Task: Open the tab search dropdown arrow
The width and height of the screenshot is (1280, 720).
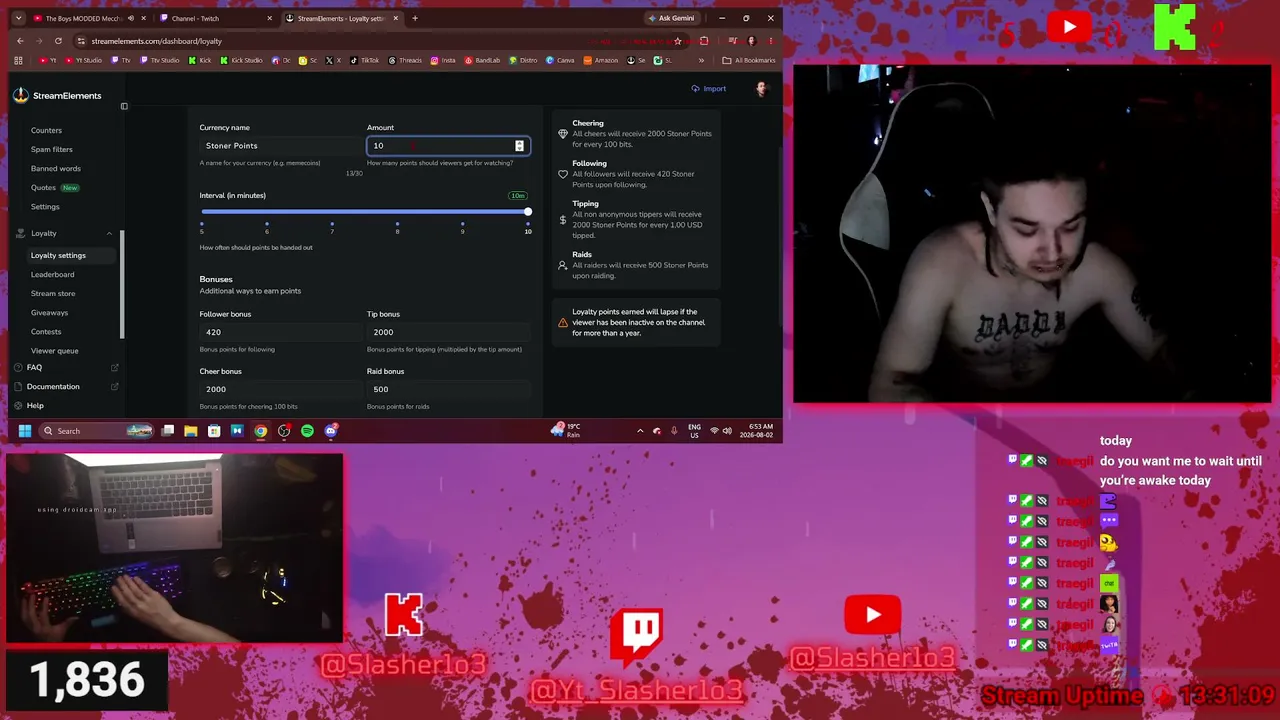Action: 18,18
